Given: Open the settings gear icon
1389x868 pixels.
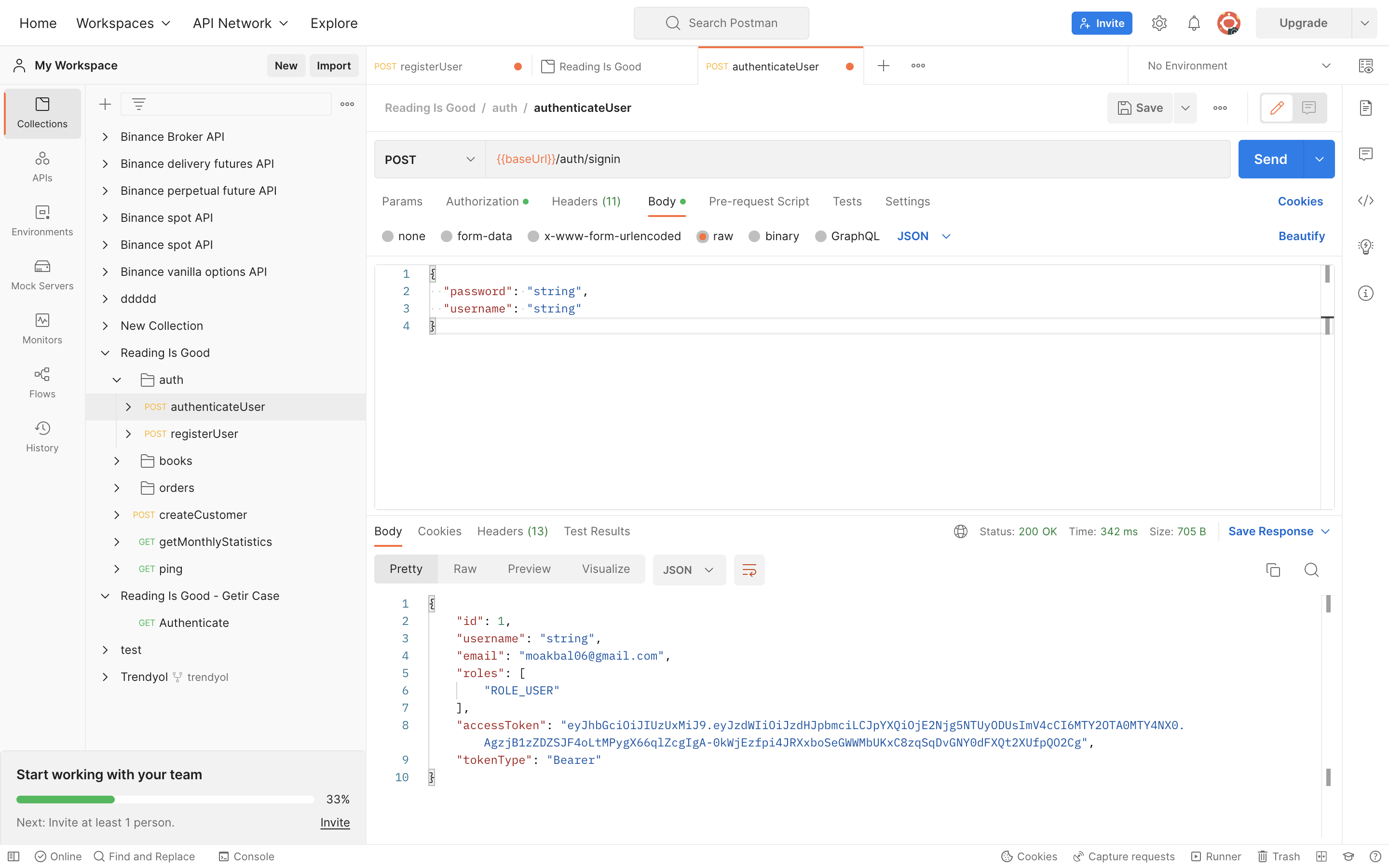Looking at the screenshot, I should pyautogui.click(x=1159, y=23).
